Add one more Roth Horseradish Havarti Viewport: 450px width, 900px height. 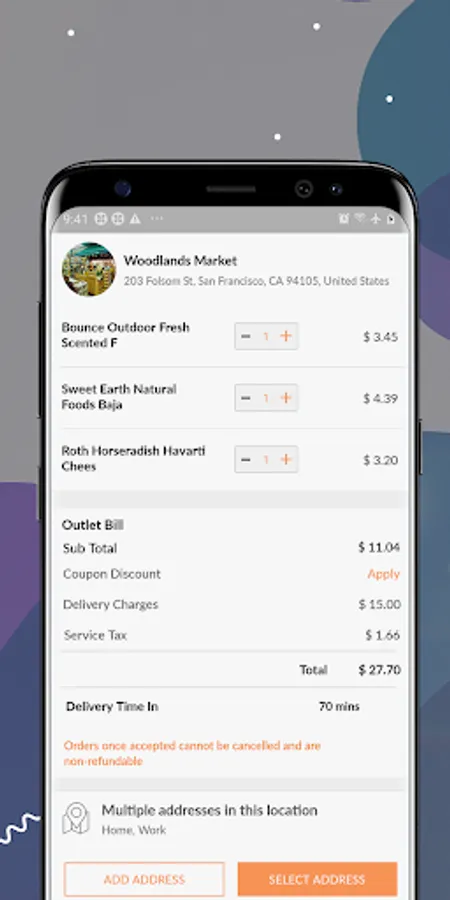(x=286, y=459)
